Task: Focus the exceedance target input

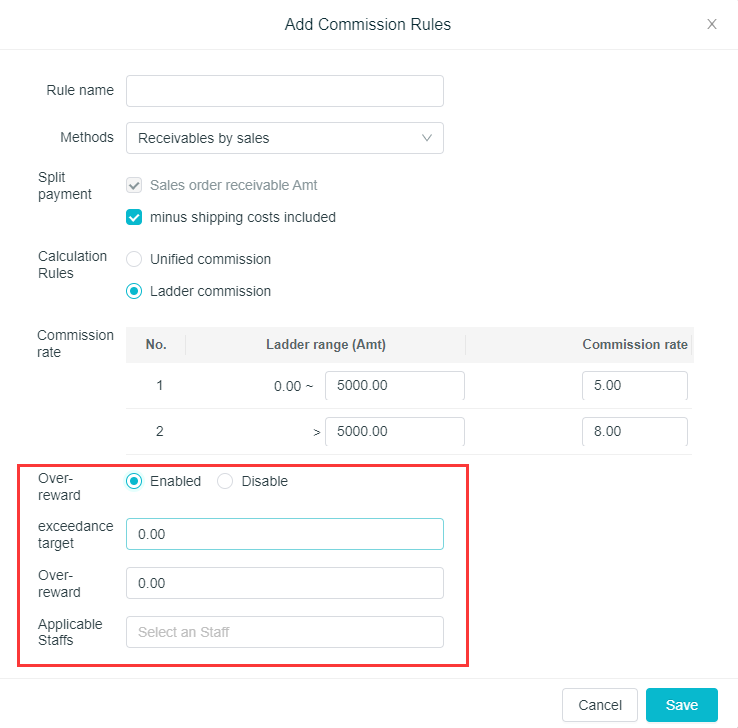Action: pyautogui.click(x=284, y=534)
